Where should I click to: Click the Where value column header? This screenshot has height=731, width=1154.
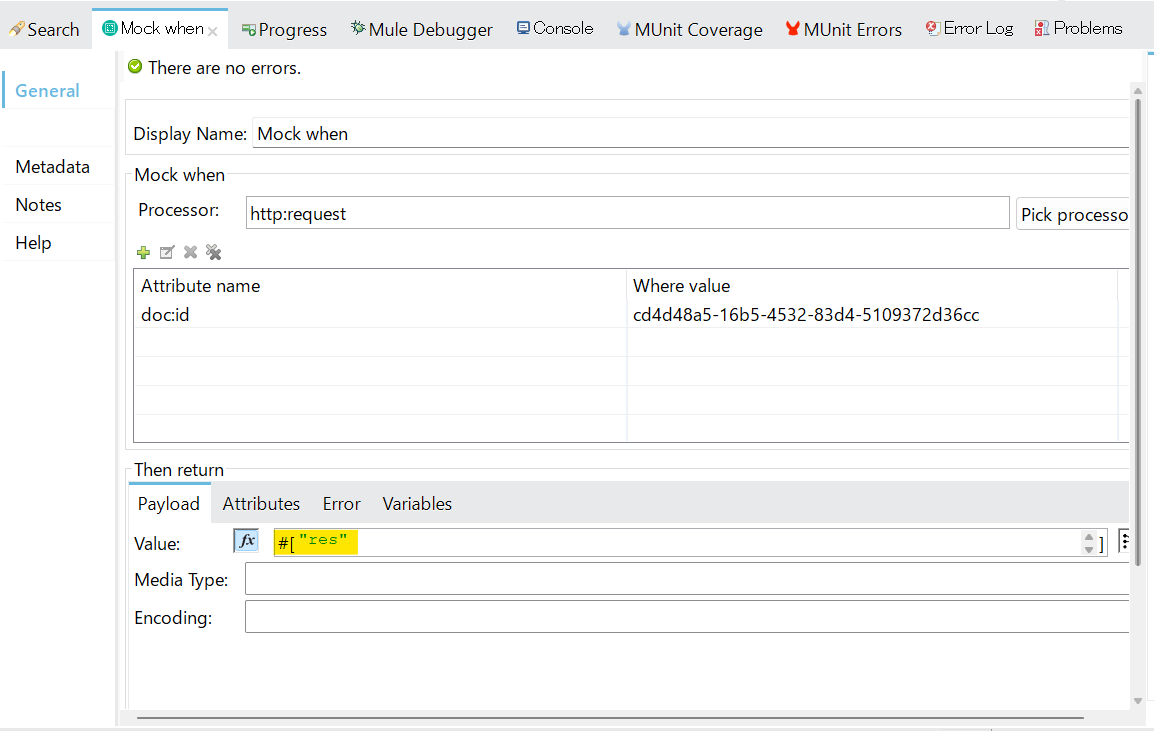pyautogui.click(x=872, y=286)
